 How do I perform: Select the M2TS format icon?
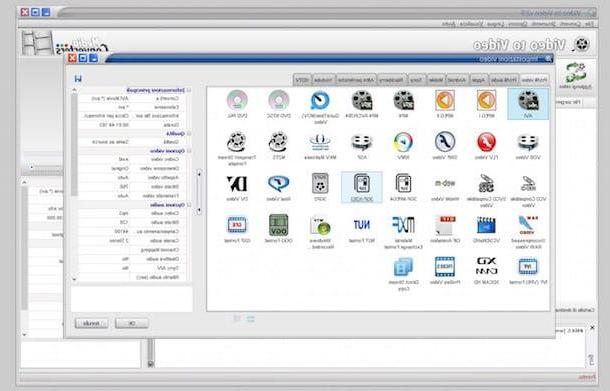(279, 146)
